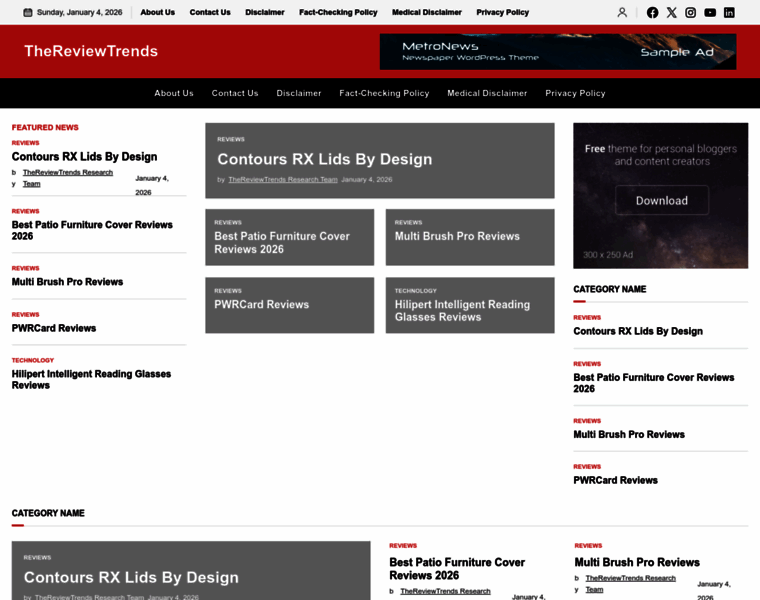760x600 pixels.
Task: Select Fact-Checking Policy in black navigation bar
Action: pos(384,93)
